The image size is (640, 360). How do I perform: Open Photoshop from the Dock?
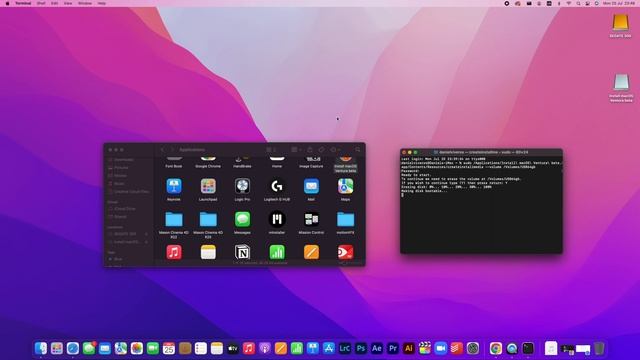[x=360, y=348]
